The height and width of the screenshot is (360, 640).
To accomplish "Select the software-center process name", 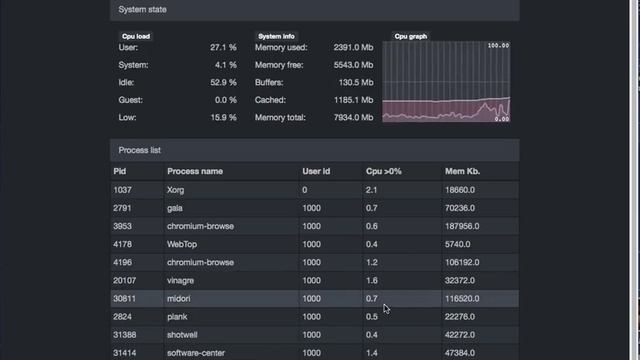I will (196, 353).
